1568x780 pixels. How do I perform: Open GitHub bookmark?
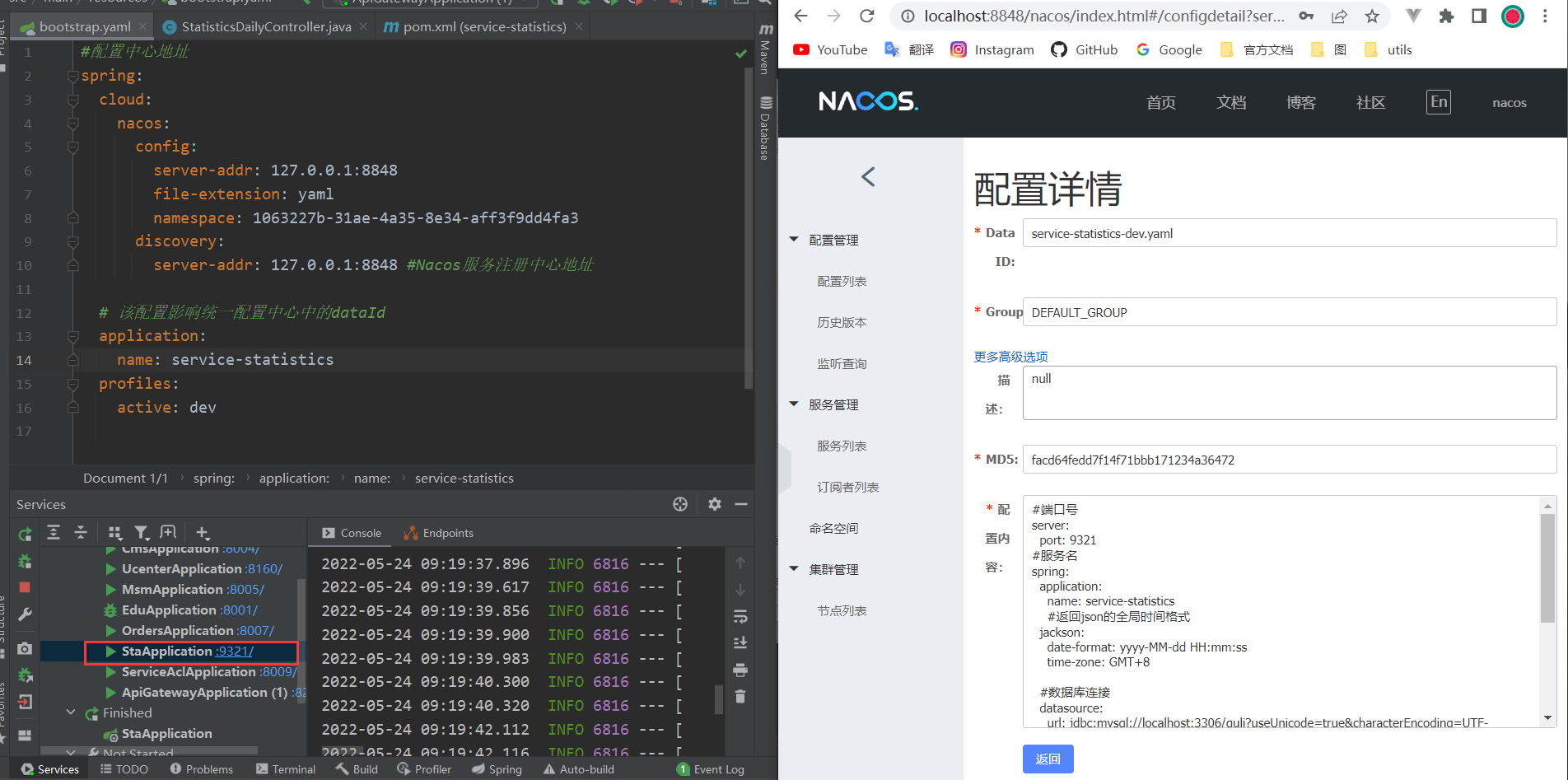coord(1085,49)
